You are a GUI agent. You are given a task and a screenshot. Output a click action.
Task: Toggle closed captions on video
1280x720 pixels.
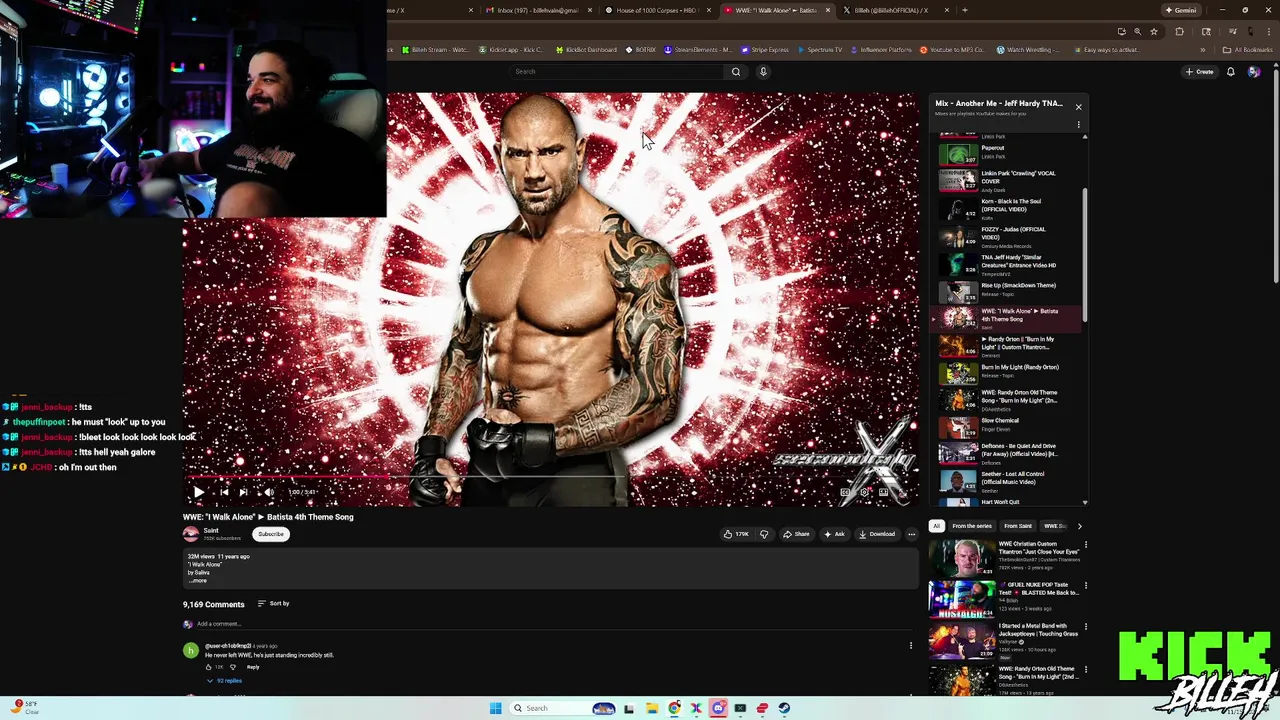coord(846,492)
